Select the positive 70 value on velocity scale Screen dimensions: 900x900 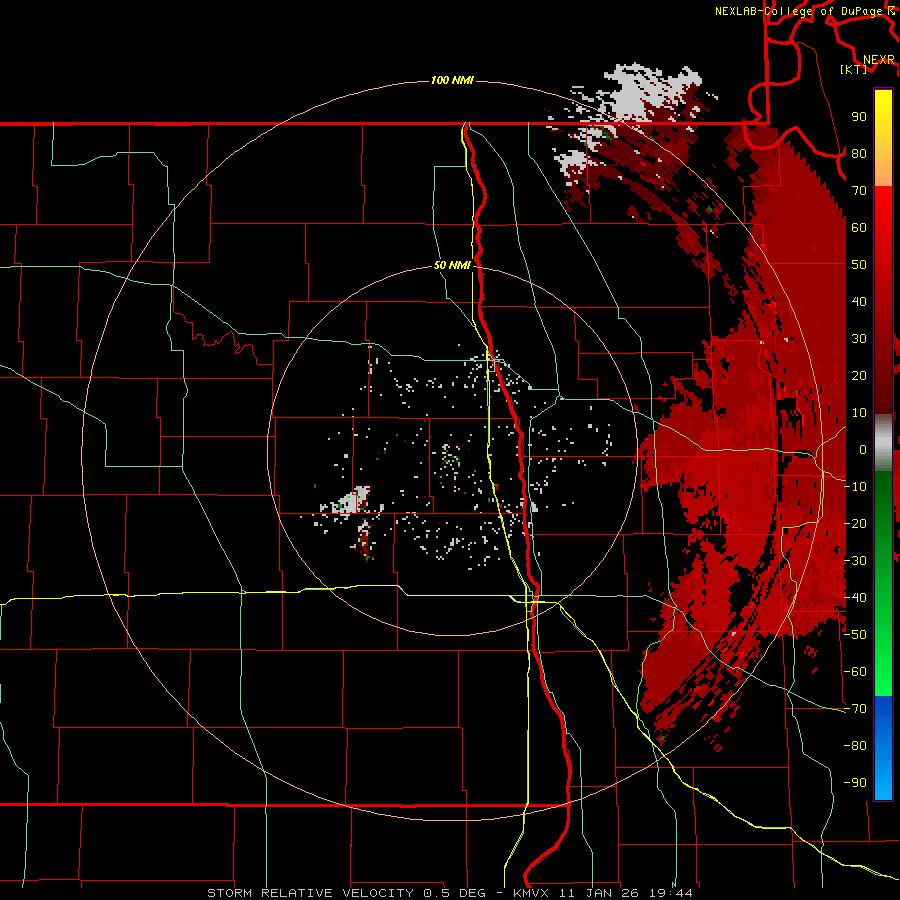859,191
